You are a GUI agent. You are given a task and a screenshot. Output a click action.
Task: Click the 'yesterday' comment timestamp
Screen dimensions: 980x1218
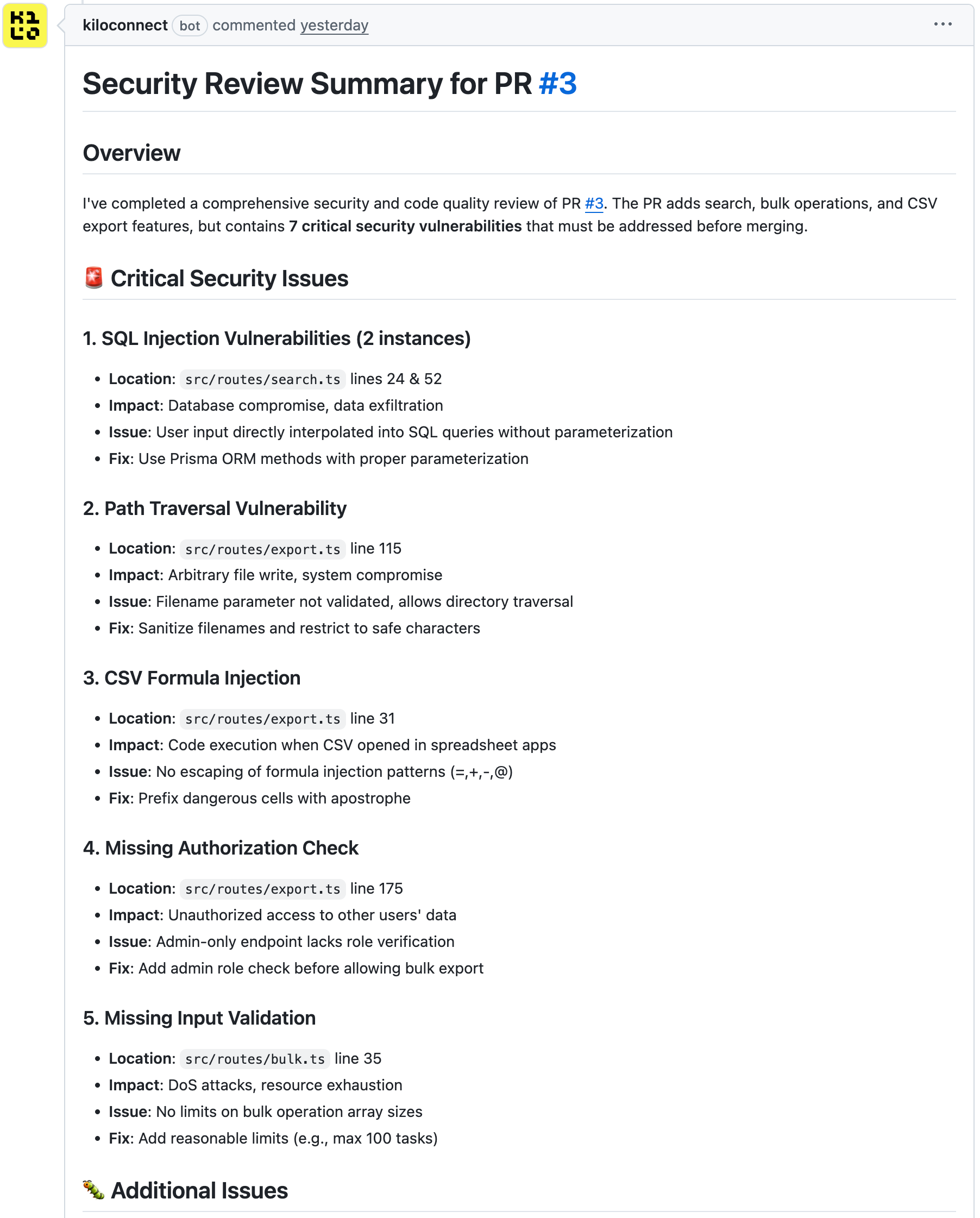[334, 26]
